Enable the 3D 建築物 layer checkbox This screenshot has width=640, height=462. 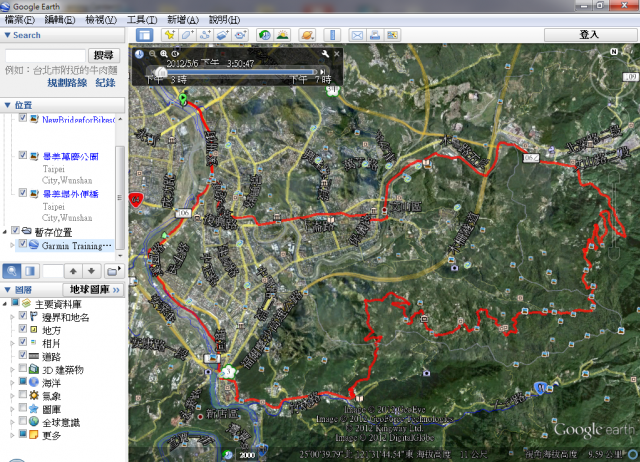(23, 368)
